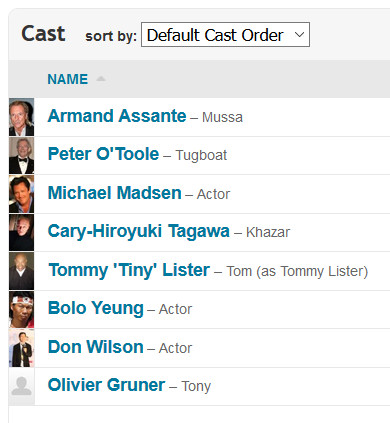The height and width of the screenshot is (423, 390).
Task: Open Tommy 'Tiny' Lister's profile link
Action: pos(129,270)
